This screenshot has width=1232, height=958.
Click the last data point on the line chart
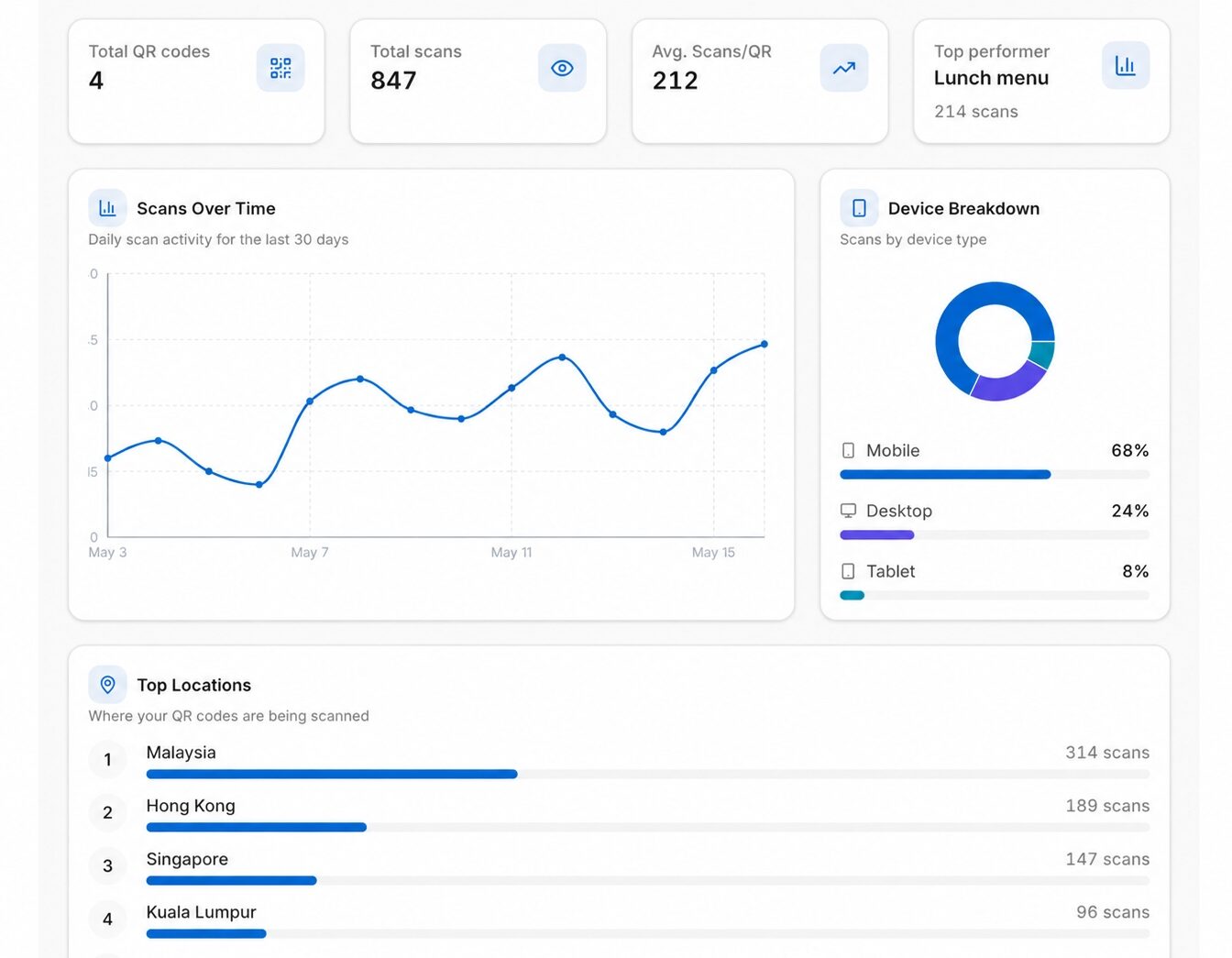tap(764, 345)
